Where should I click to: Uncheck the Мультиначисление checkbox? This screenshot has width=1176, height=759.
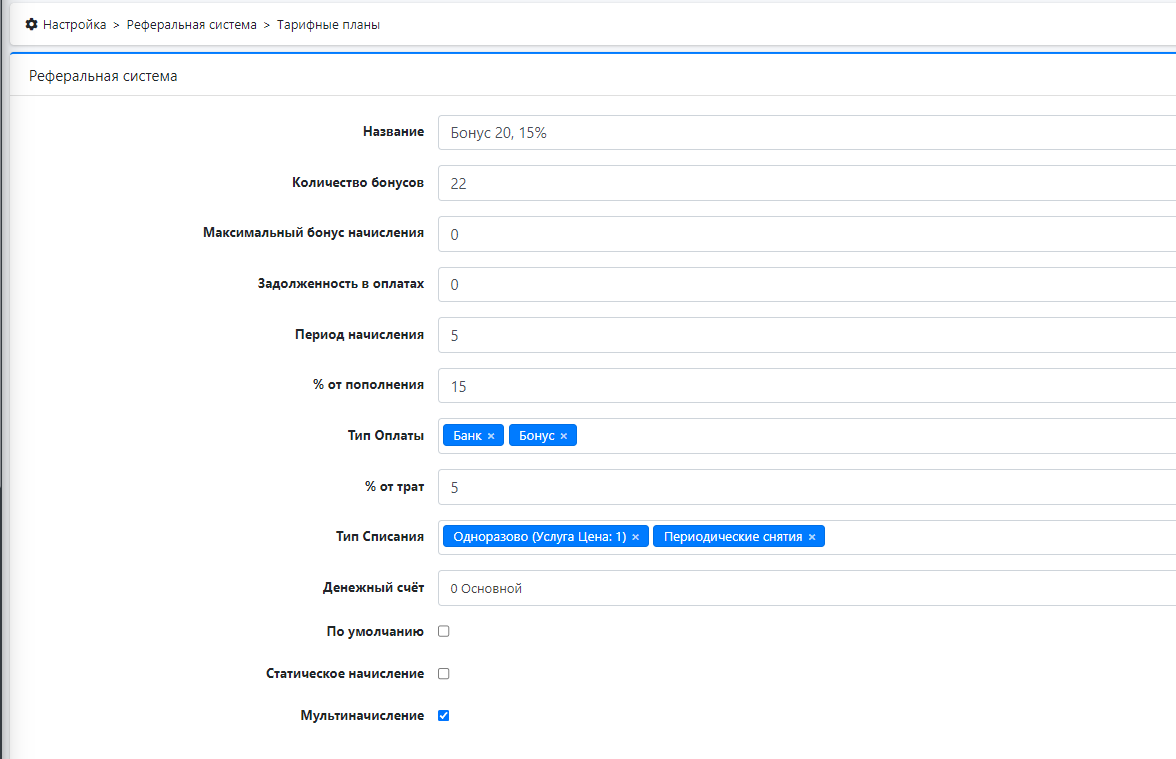point(444,716)
